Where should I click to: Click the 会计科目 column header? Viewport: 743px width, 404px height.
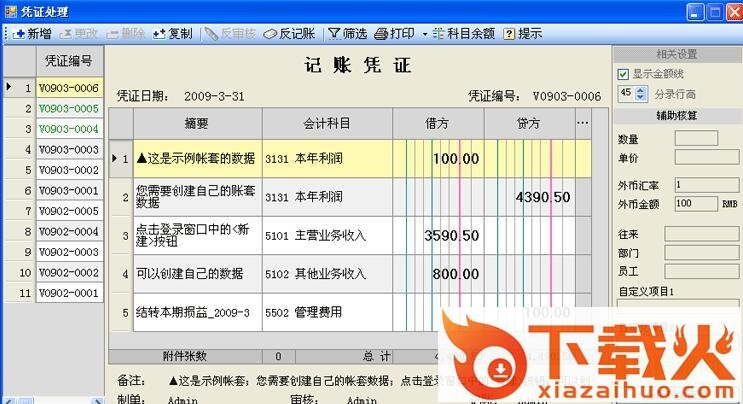(327, 124)
